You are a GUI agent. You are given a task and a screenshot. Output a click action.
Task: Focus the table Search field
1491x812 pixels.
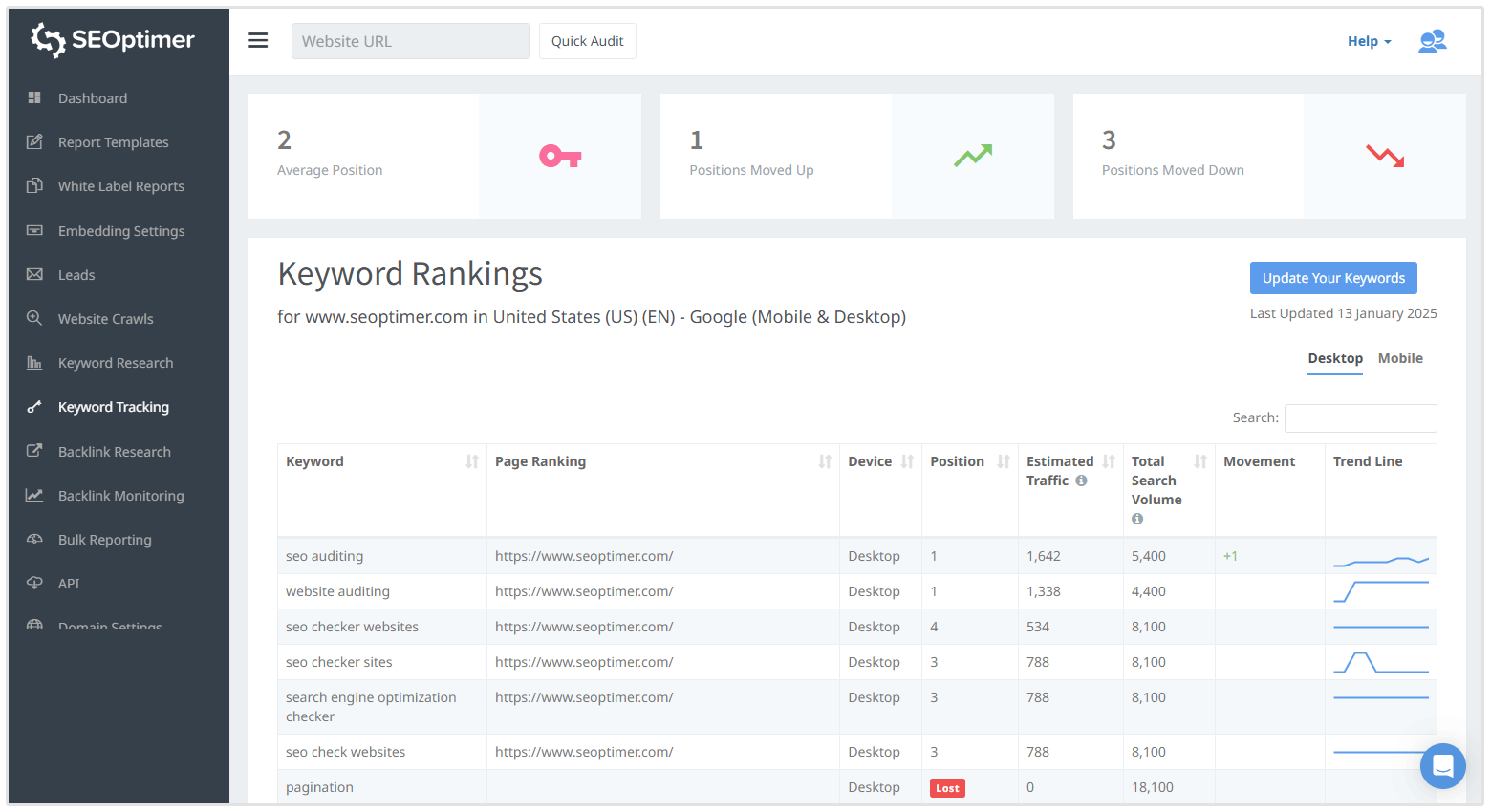coord(1359,417)
